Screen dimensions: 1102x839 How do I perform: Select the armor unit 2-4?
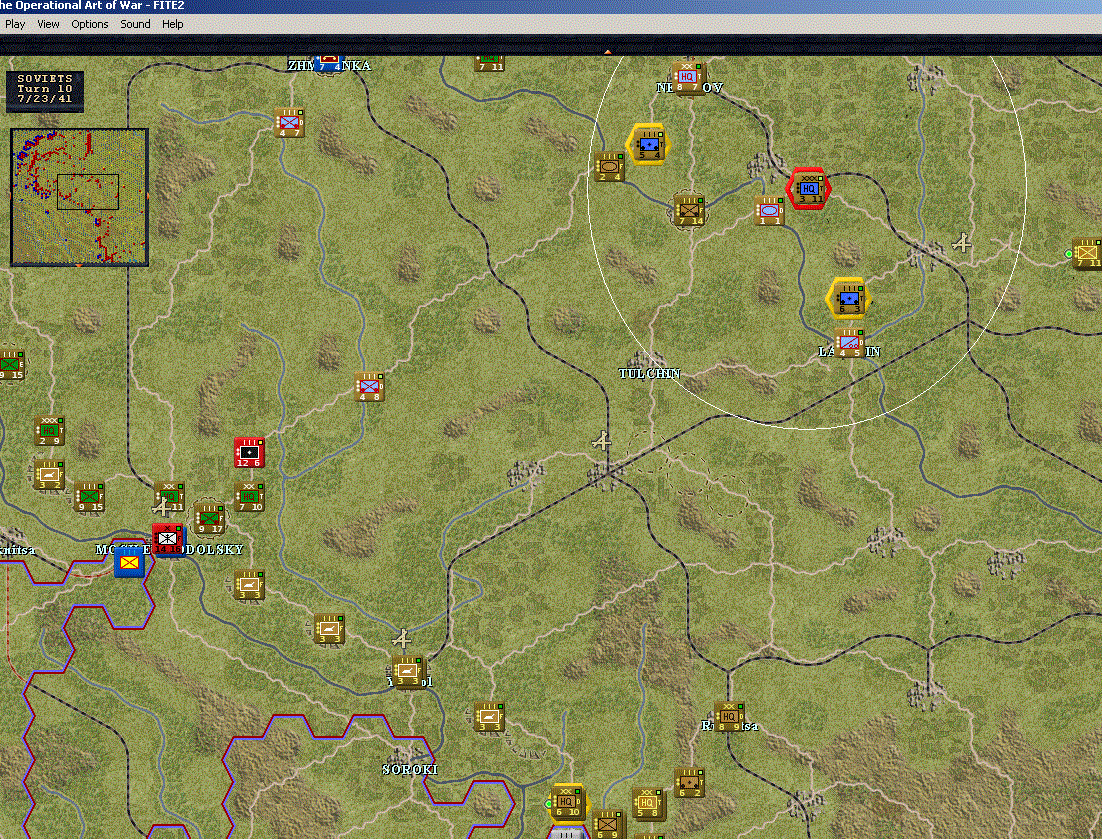pyautogui.click(x=609, y=167)
